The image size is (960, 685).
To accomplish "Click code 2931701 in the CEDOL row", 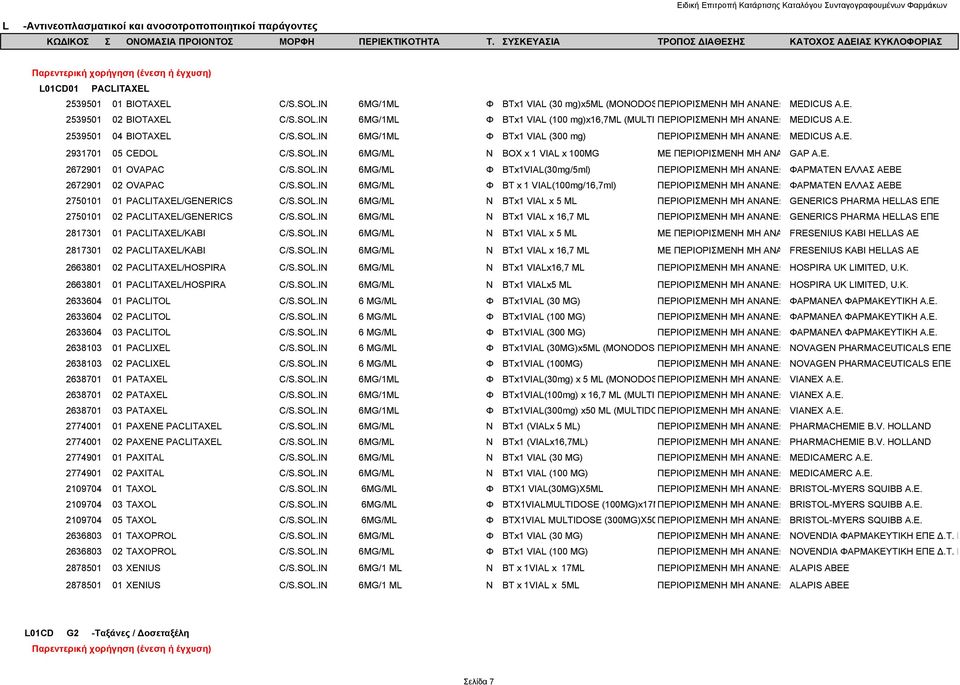I will (x=83, y=154).
